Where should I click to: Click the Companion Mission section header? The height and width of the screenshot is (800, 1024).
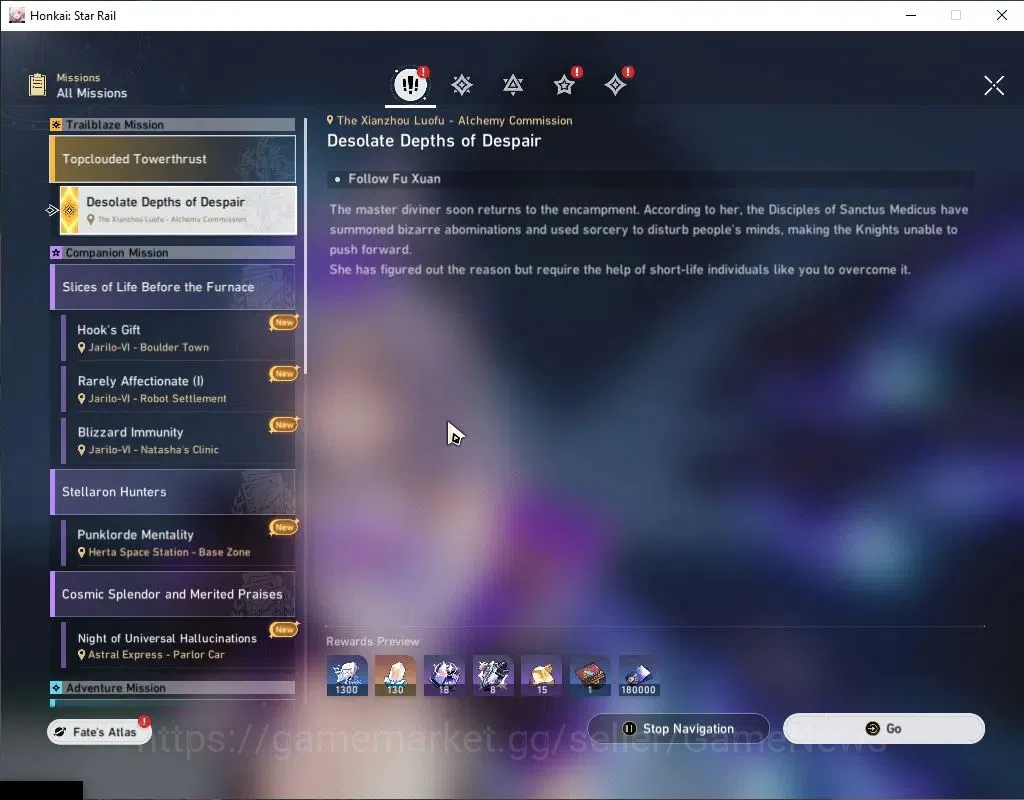pos(172,252)
